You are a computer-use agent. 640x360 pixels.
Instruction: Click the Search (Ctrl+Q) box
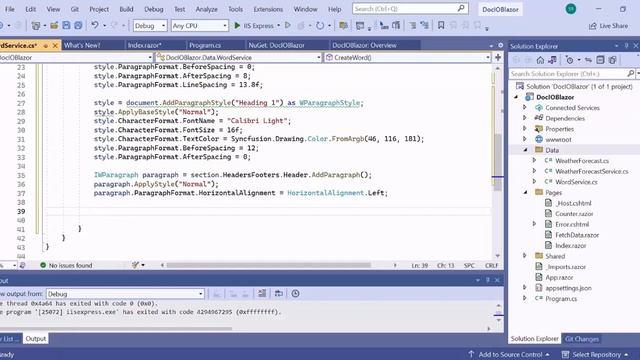(410, 9)
